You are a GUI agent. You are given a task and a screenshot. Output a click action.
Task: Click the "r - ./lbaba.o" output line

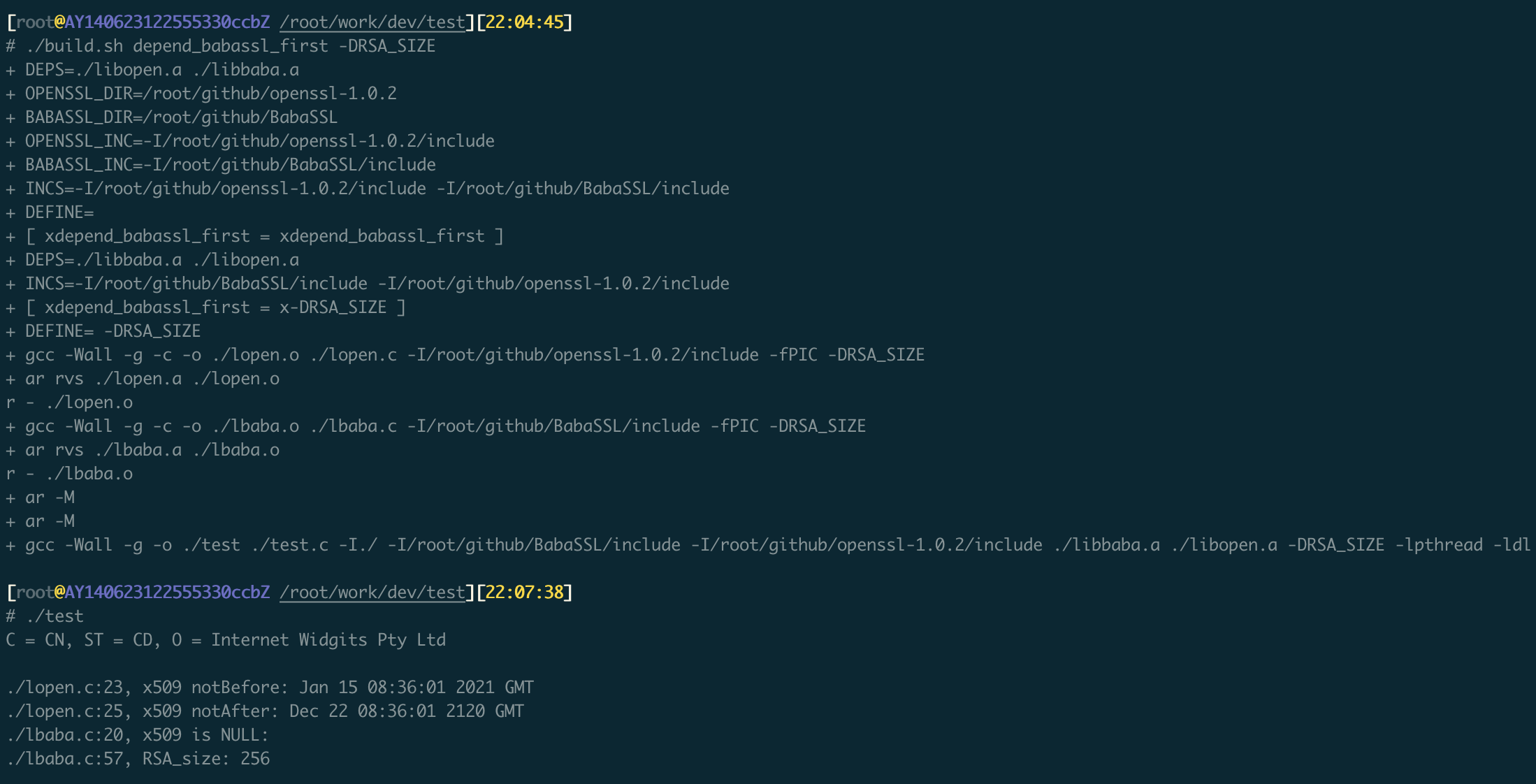tap(70, 474)
